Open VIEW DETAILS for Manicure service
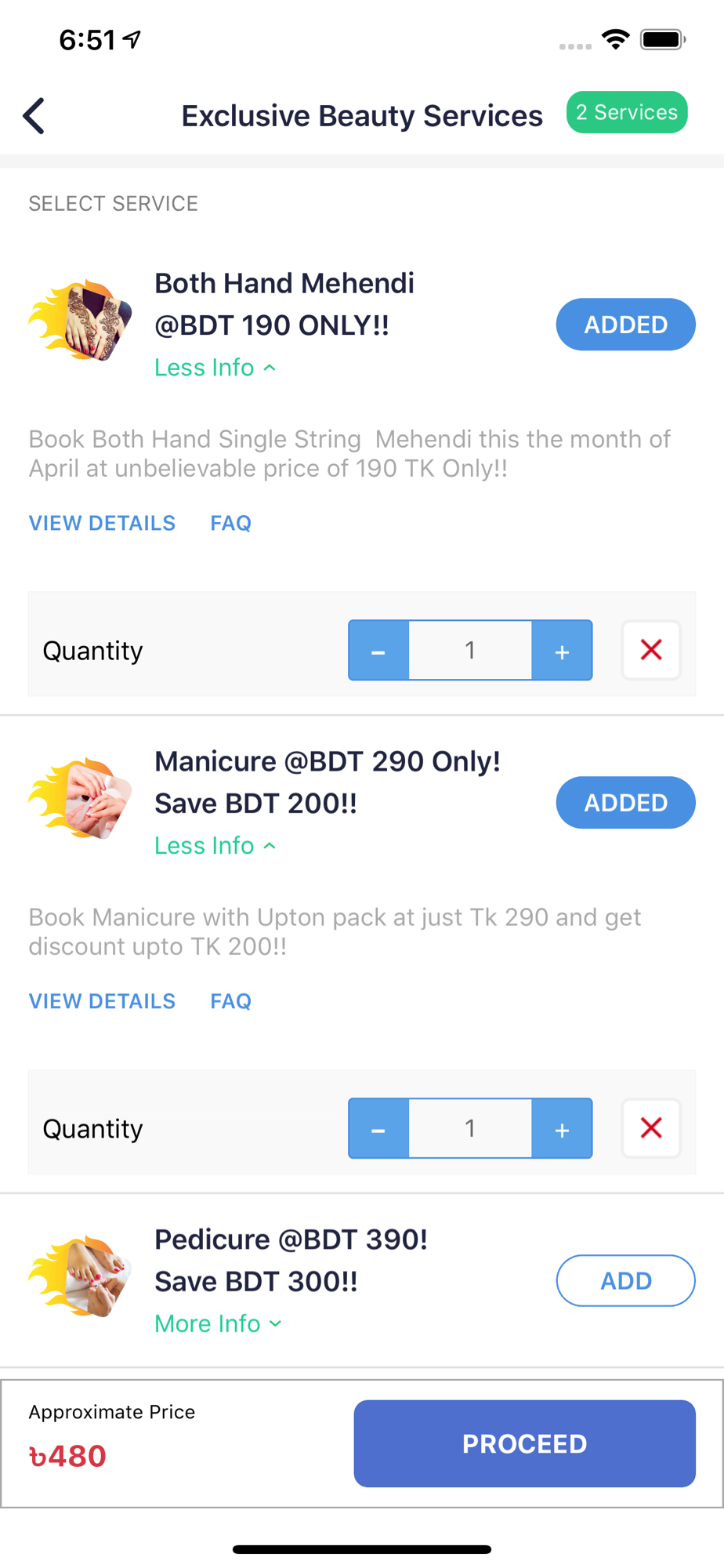The width and height of the screenshot is (724, 1568). coord(102,1001)
